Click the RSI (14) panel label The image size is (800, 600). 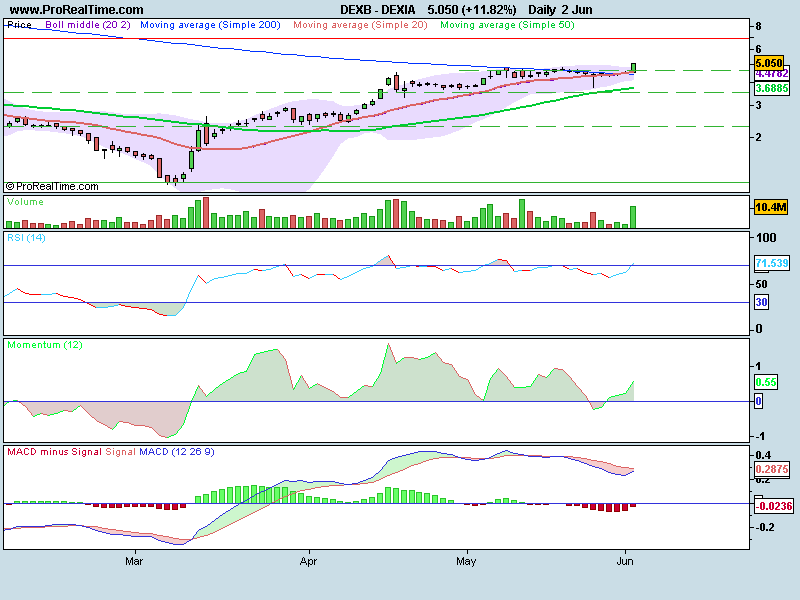26,238
